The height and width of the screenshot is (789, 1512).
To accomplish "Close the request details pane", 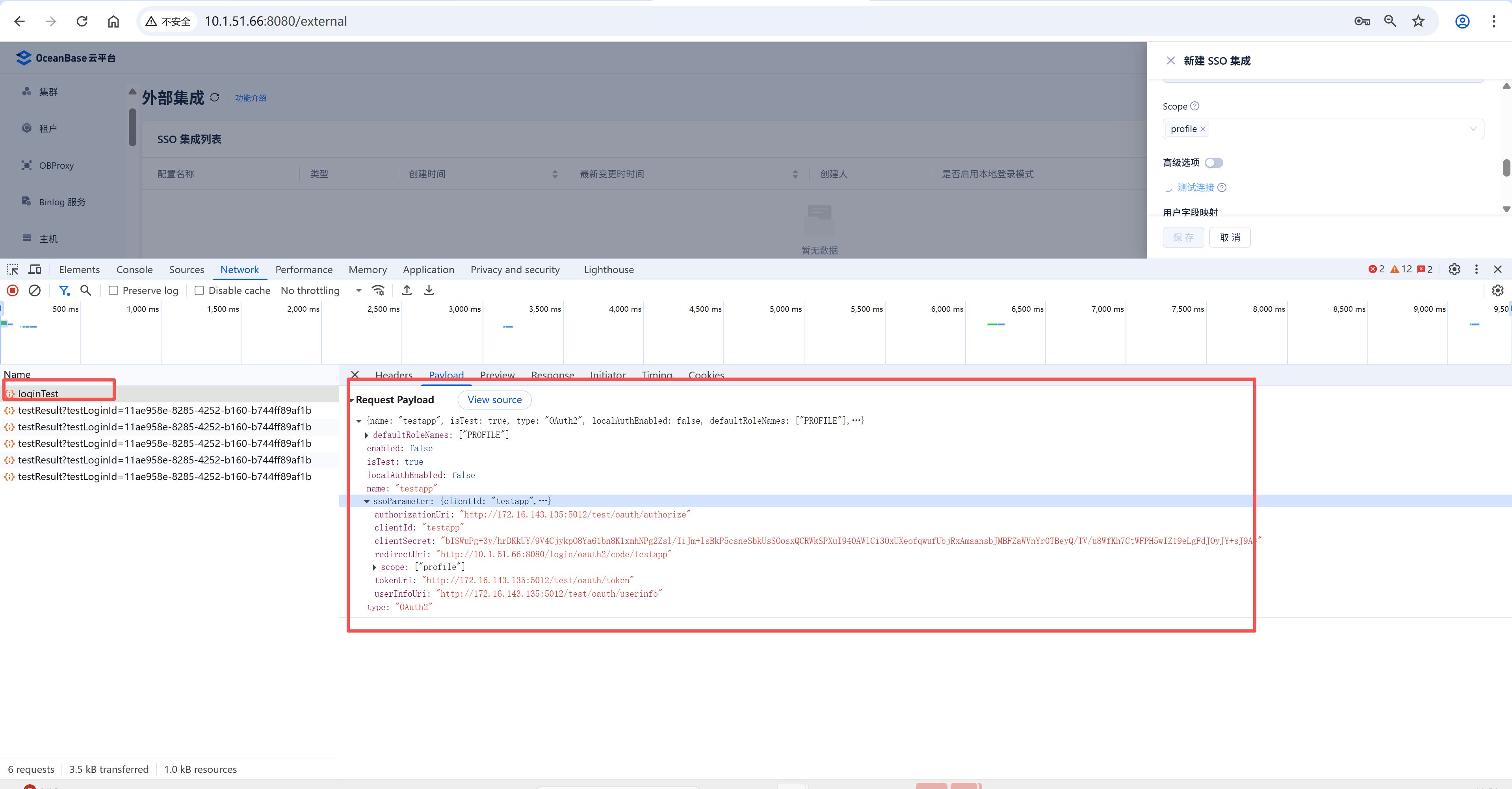I will click(x=355, y=374).
